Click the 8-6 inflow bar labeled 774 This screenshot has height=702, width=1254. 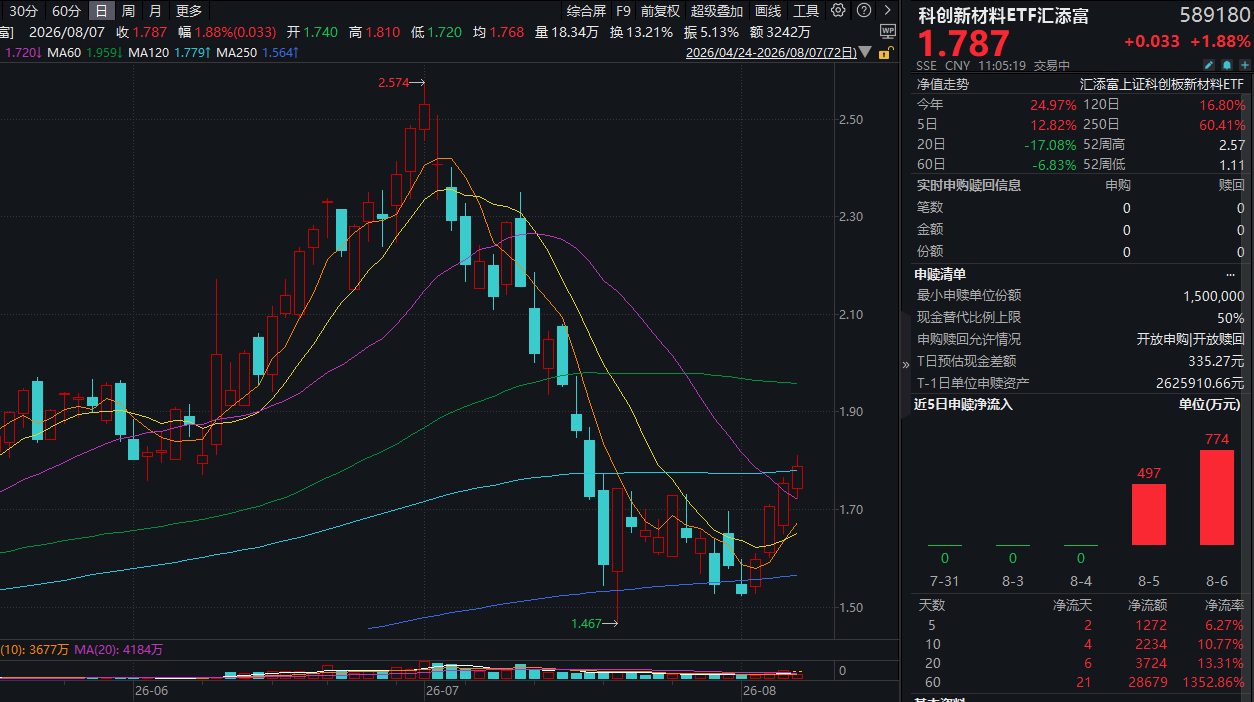point(1217,497)
